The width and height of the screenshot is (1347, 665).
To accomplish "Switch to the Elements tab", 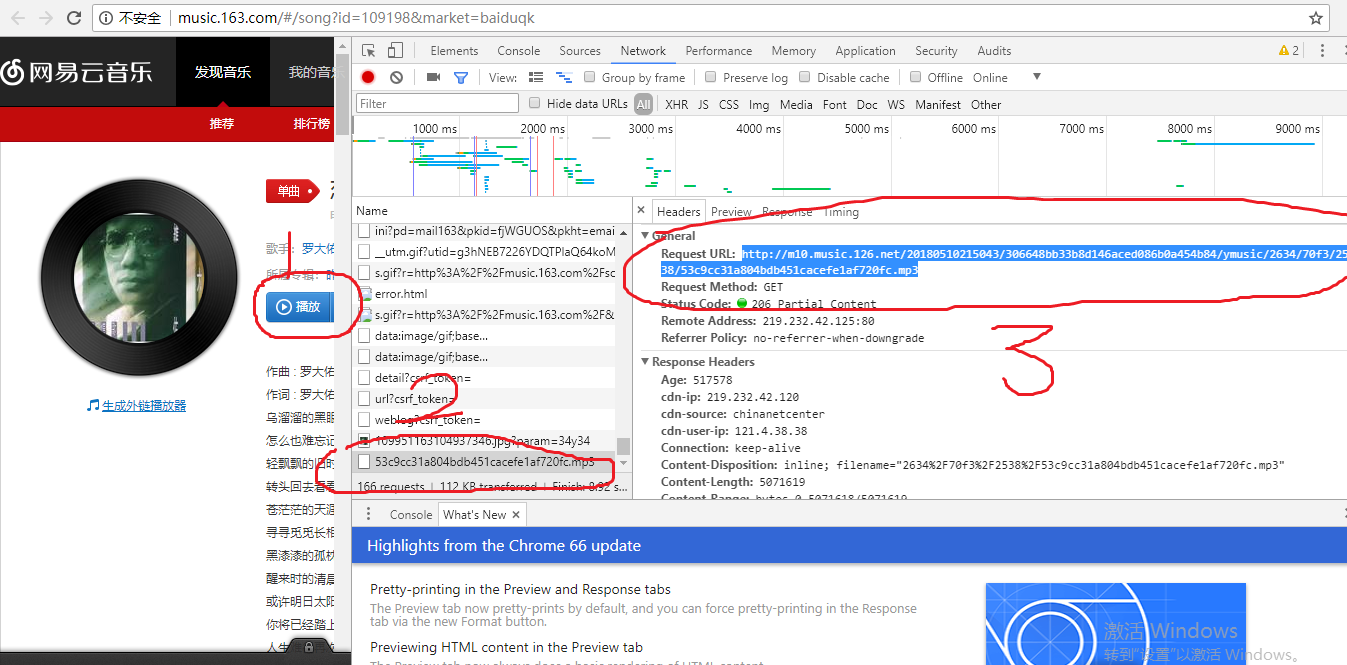I will coord(454,50).
